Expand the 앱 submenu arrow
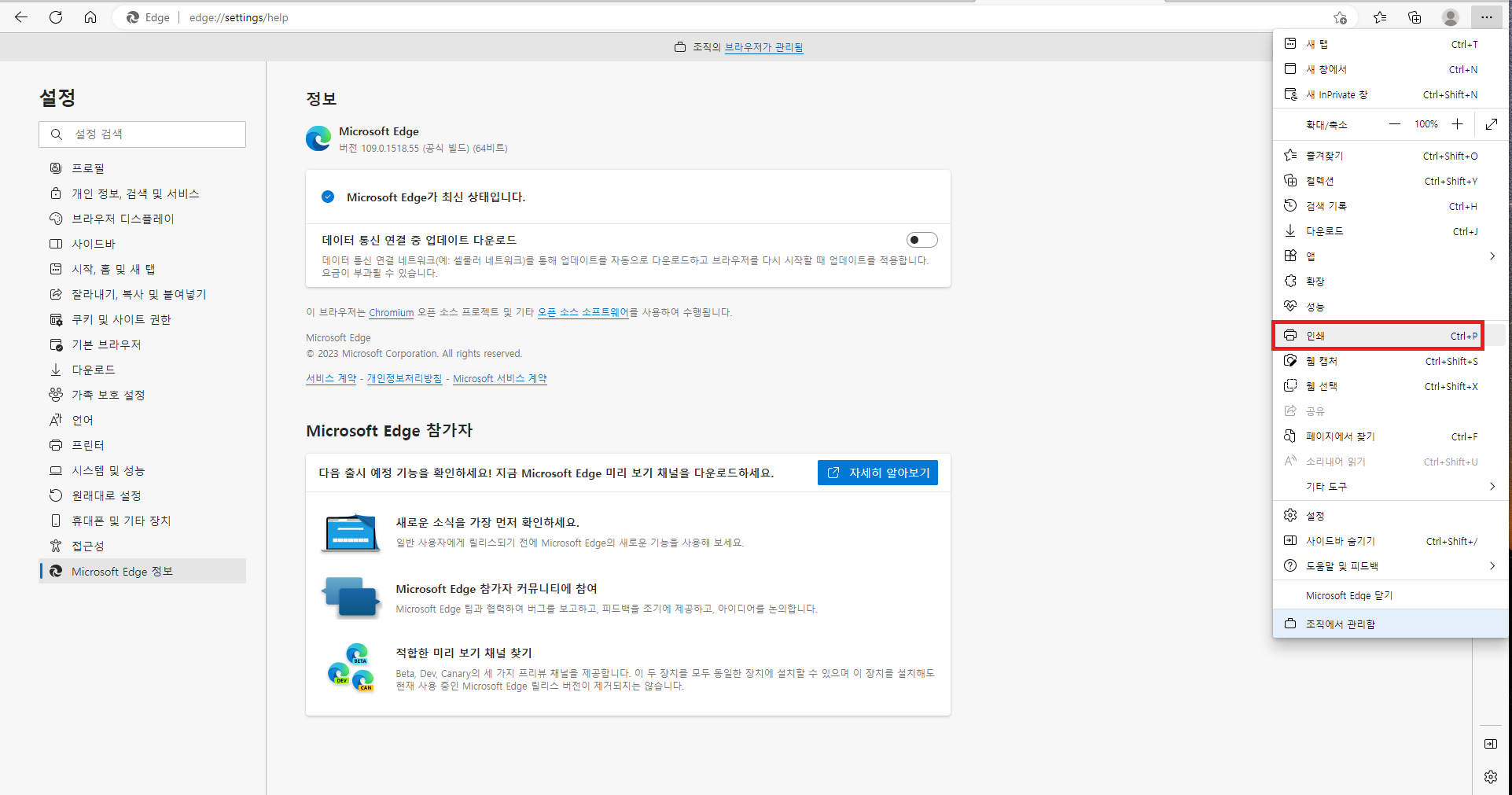This screenshot has width=1512, height=795. click(x=1492, y=256)
